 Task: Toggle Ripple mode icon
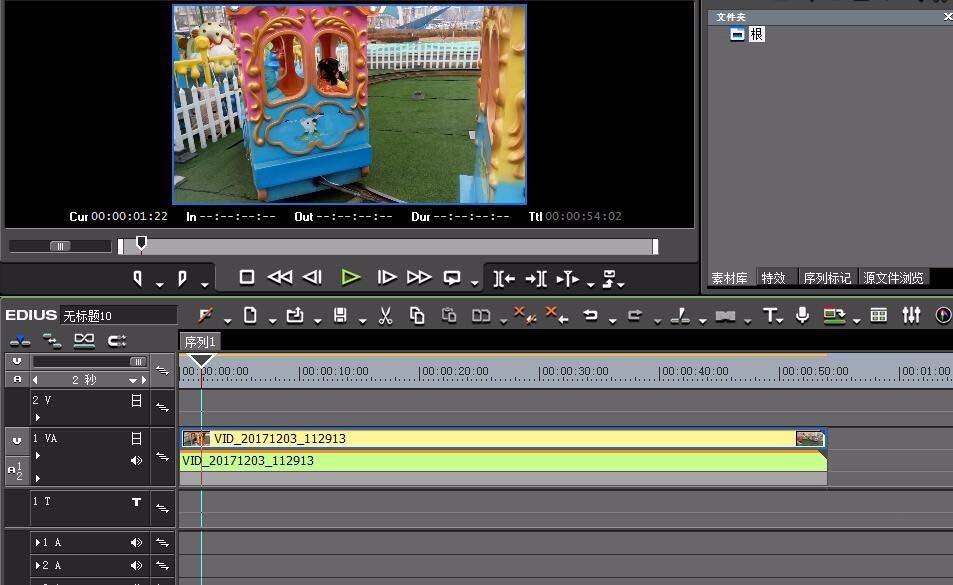84,341
